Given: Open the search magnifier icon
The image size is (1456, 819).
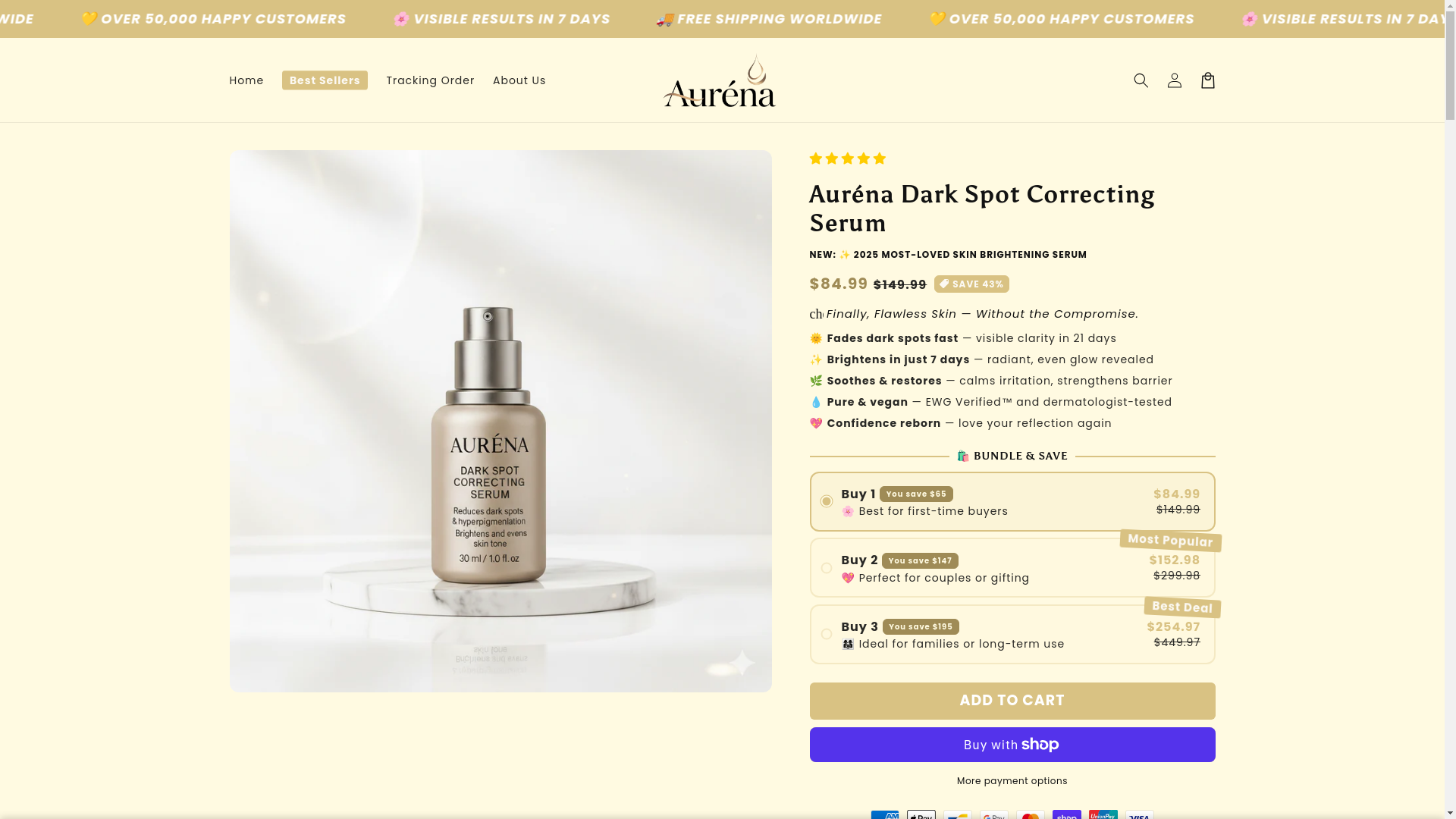Looking at the screenshot, I should point(1141,80).
